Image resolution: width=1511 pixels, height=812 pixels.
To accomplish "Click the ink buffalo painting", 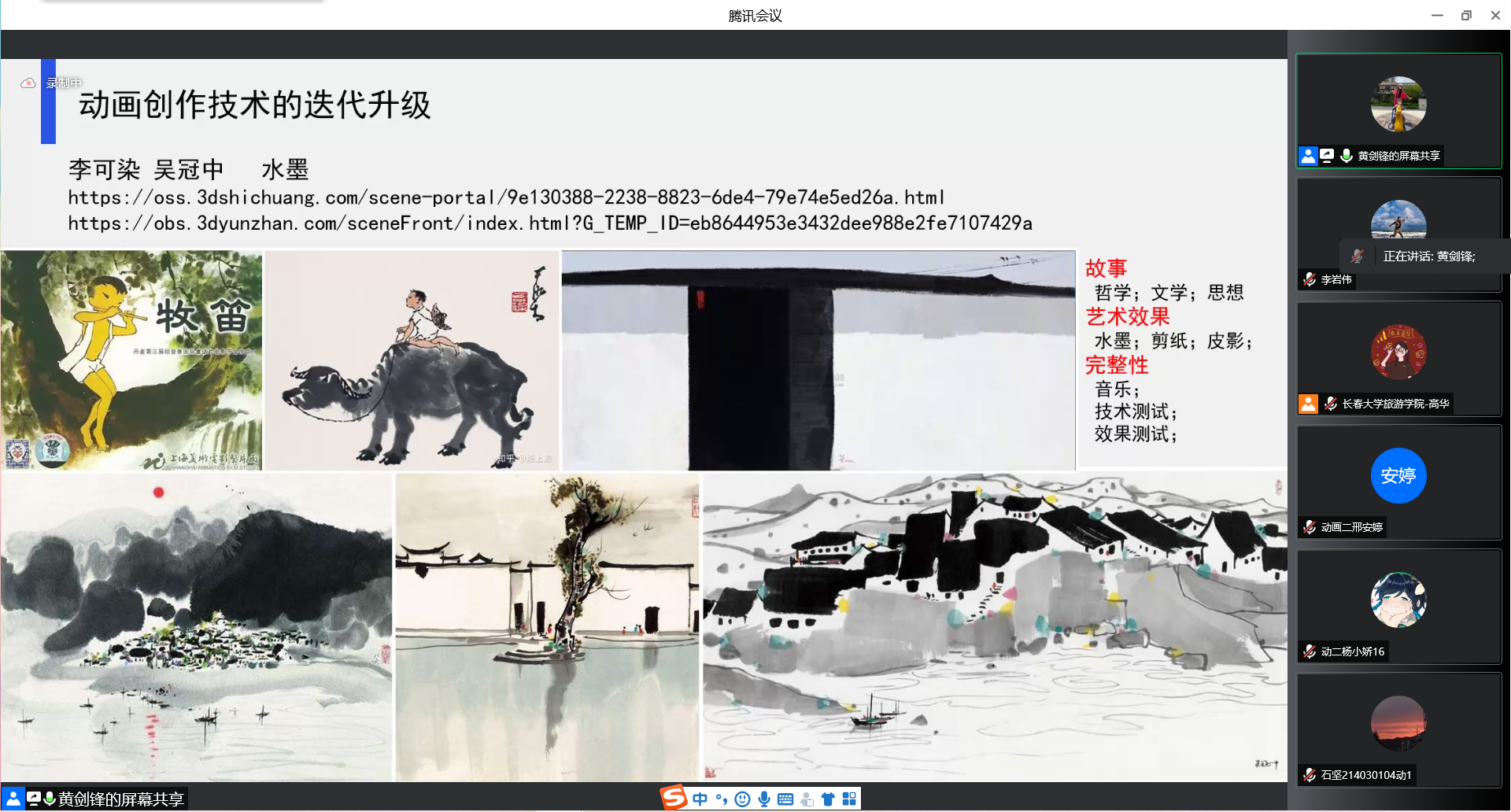I will tap(412, 360).
